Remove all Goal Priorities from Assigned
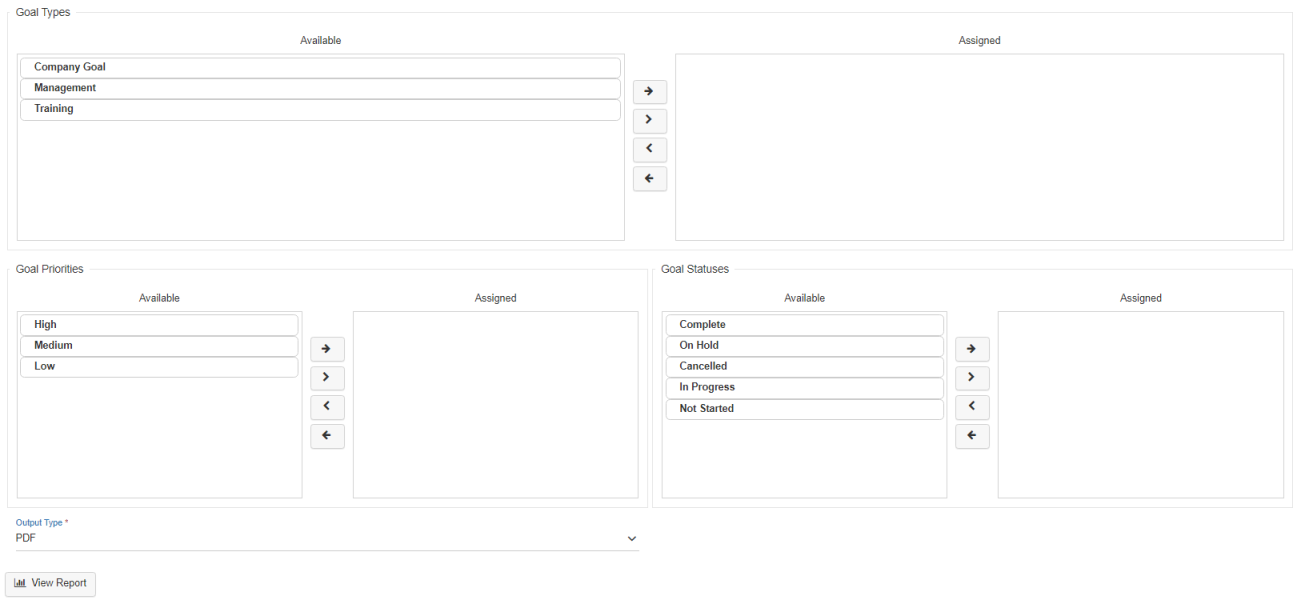This screenshot has width=1301, height=604. [327, 436]
